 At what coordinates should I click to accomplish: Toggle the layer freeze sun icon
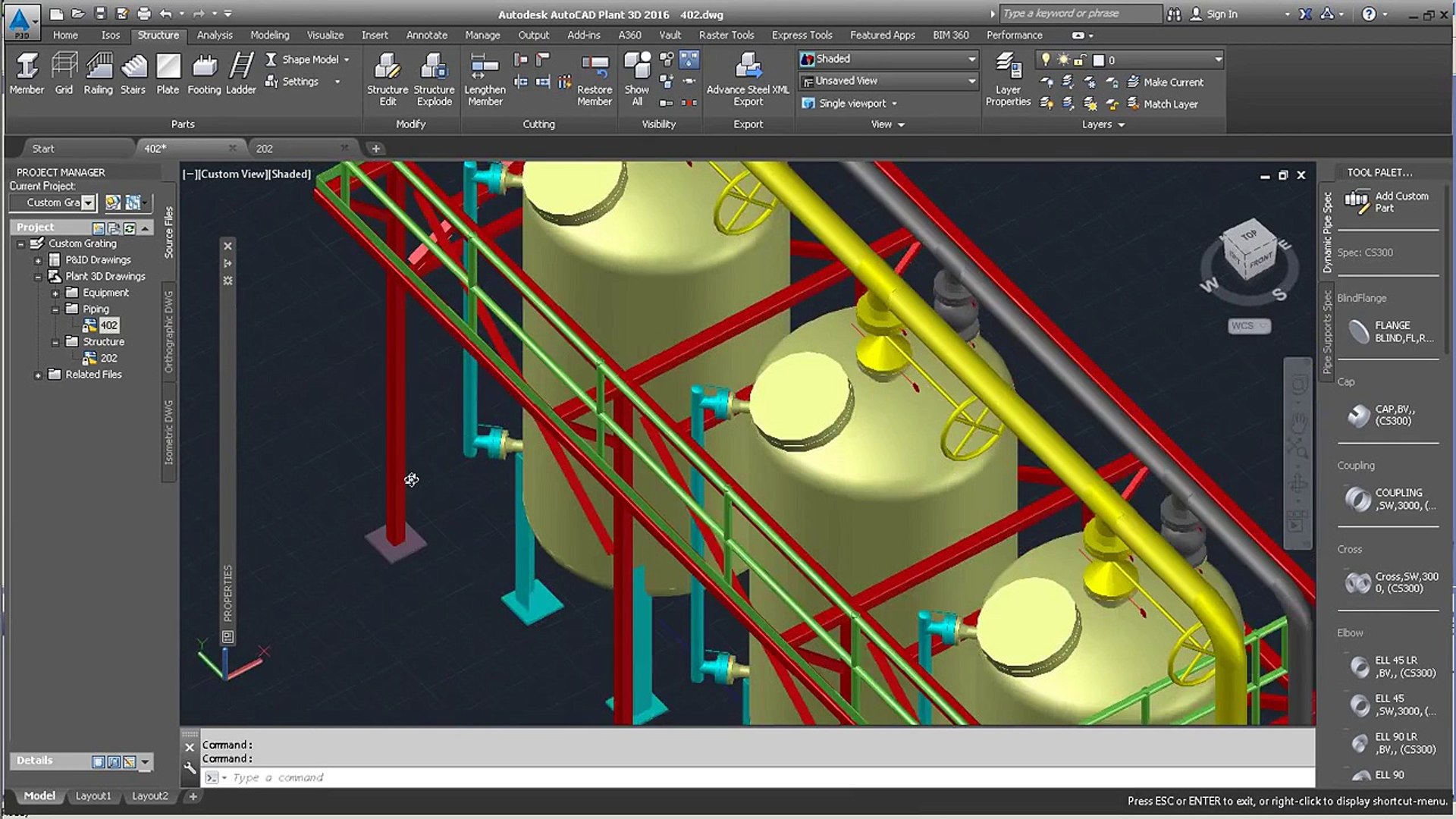1062,59
